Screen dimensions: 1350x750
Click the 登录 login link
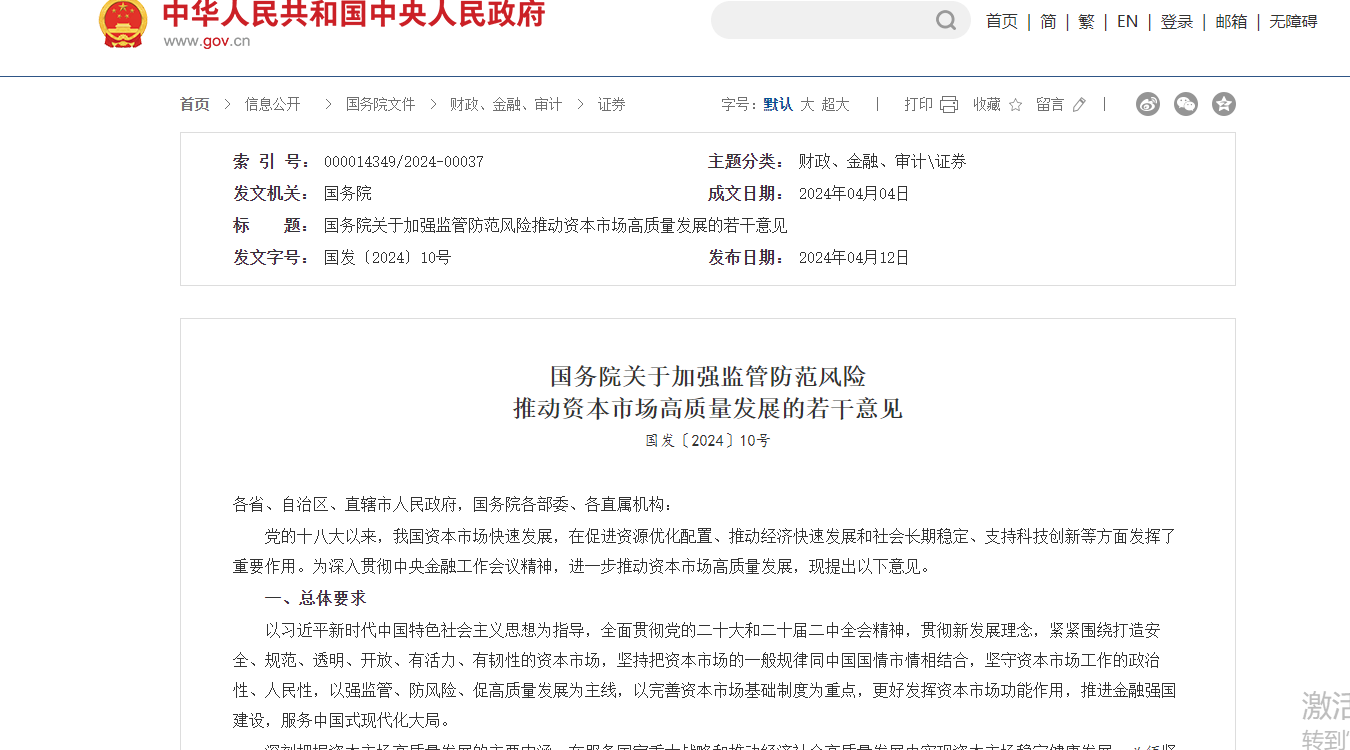click(x=1177, y=22)
